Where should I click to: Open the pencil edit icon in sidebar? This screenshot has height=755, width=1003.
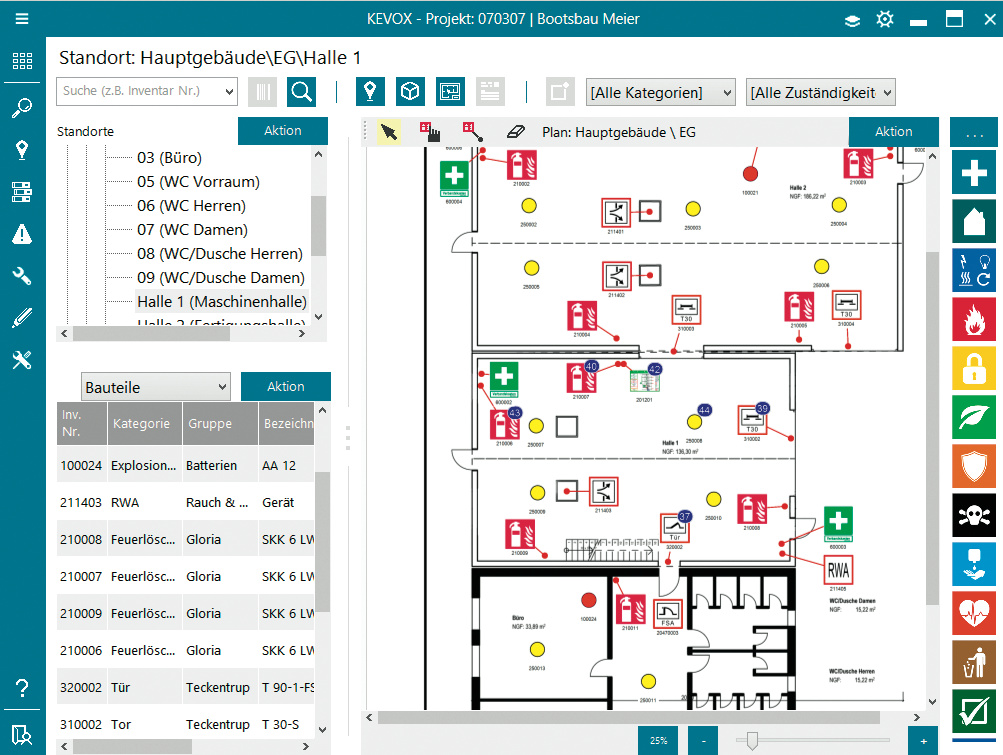coord(22,318)
